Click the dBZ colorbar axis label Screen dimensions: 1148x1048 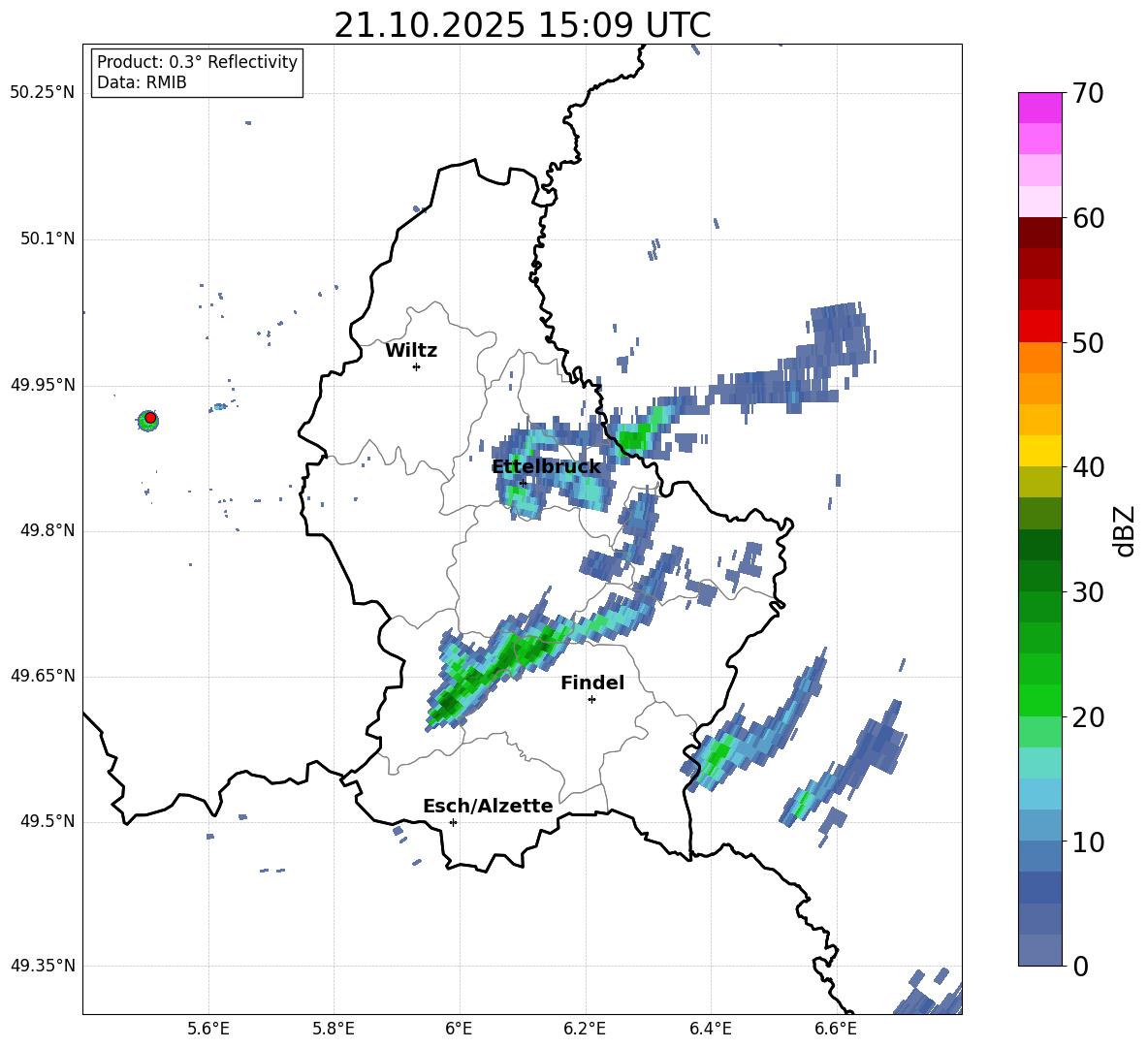pyautogui.click(x=1126, y=530)
